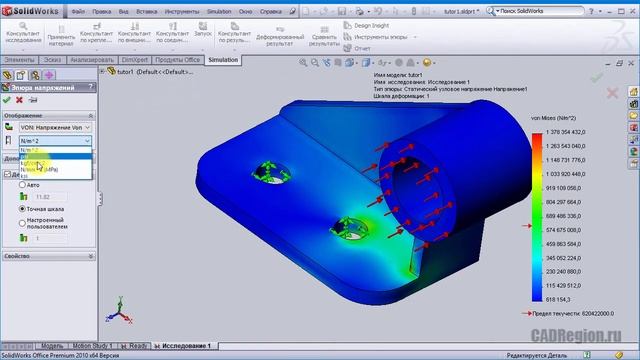Open the N/m^2 units dropdown
The width and height of the screenshot is (640, 360).
point(55,141)
